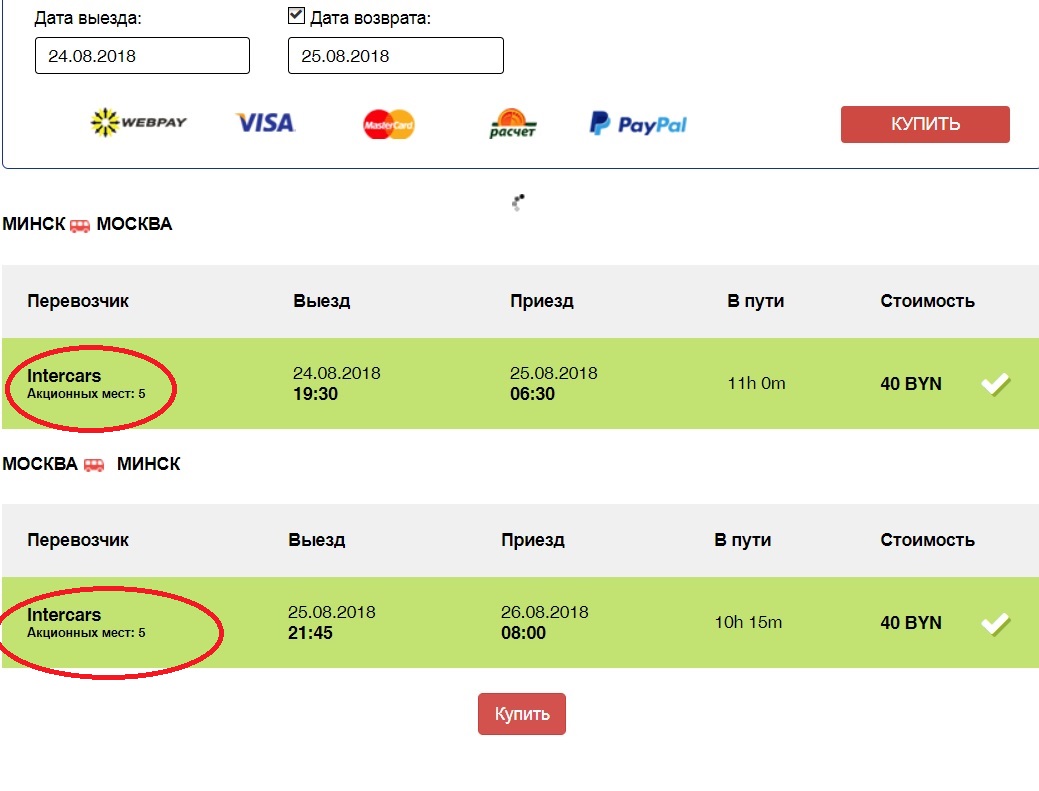Click the bus icon between Москва and Минск

[94, 464]
